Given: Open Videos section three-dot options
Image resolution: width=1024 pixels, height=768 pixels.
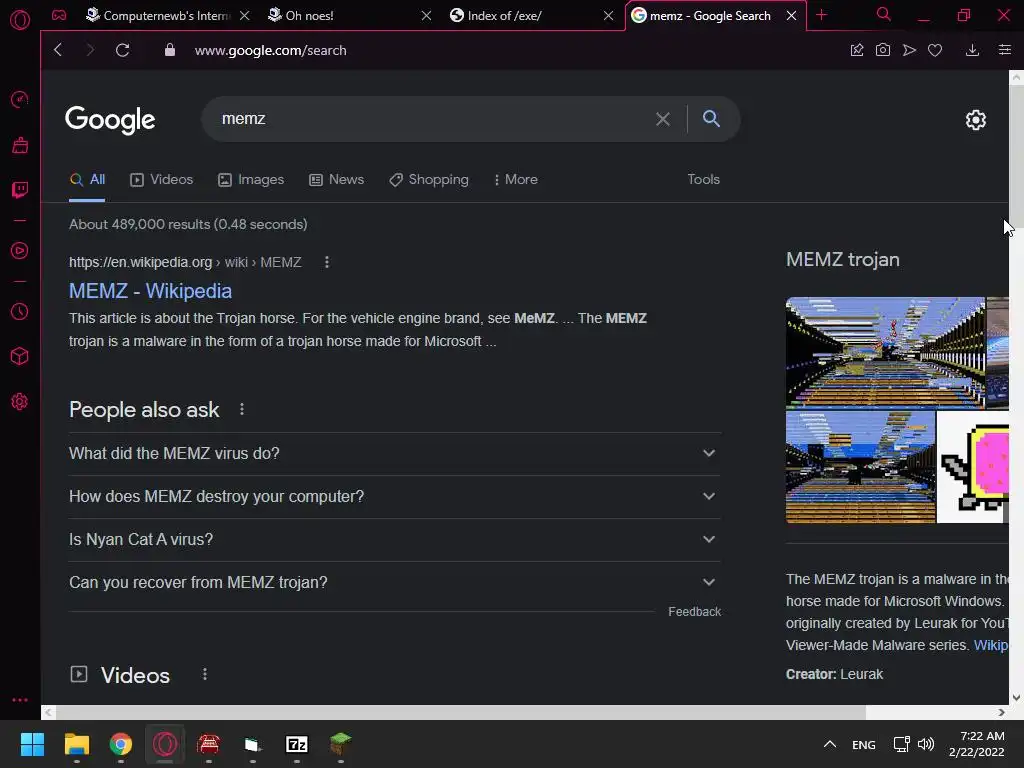Looking at the screenshot, I should 205,674.
